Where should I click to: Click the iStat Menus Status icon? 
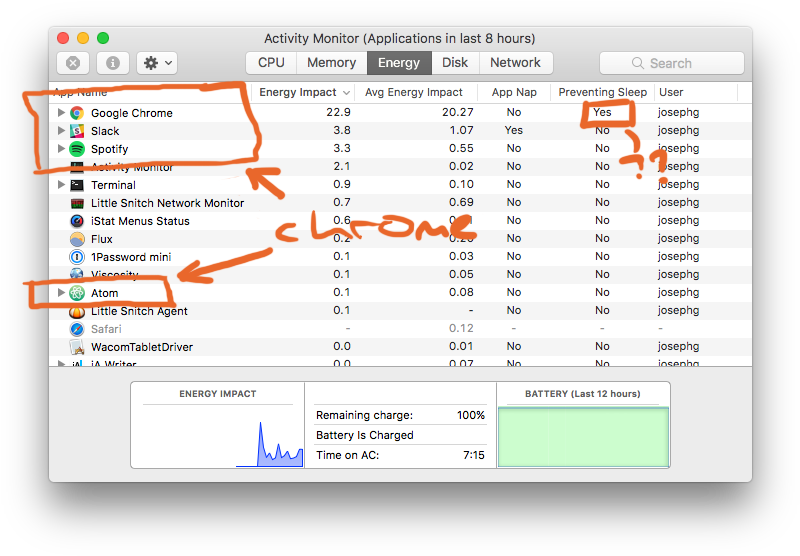[x=77, y=221]
